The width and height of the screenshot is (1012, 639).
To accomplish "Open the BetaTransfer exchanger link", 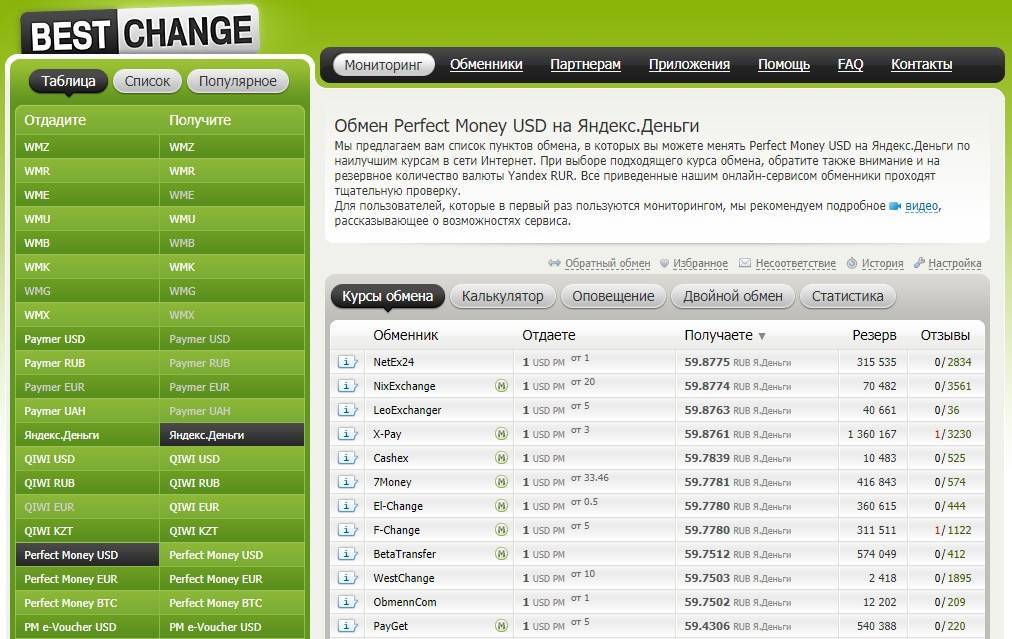I will point(404,554).
